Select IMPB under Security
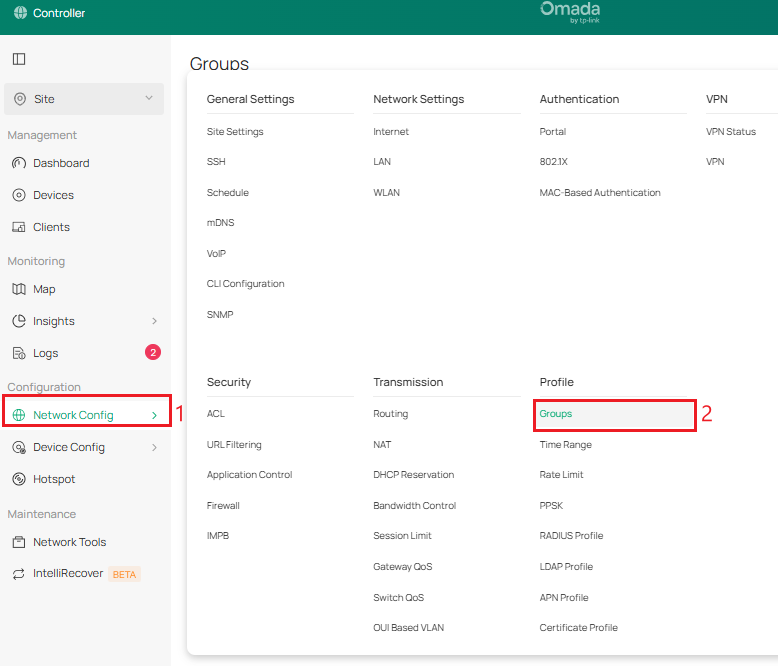The width and height of the screenshot is (778, 666). pos(217,535)
